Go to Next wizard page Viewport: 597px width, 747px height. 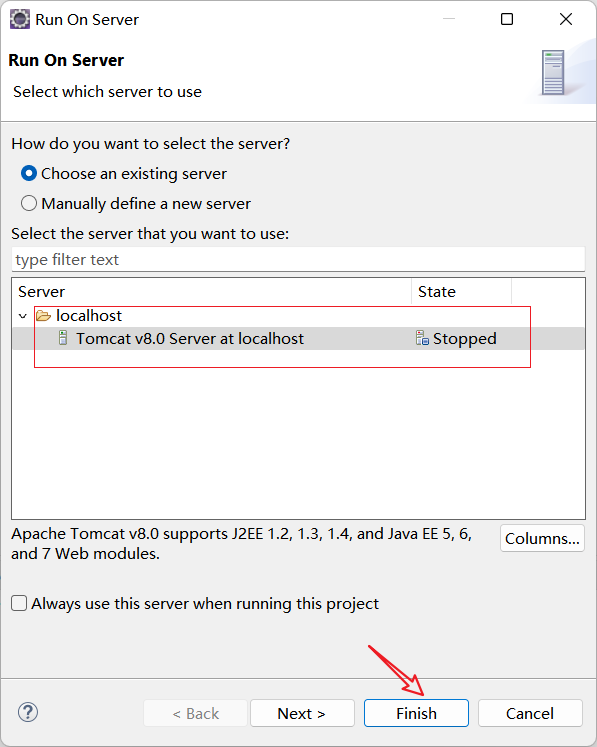coord(302,713)
